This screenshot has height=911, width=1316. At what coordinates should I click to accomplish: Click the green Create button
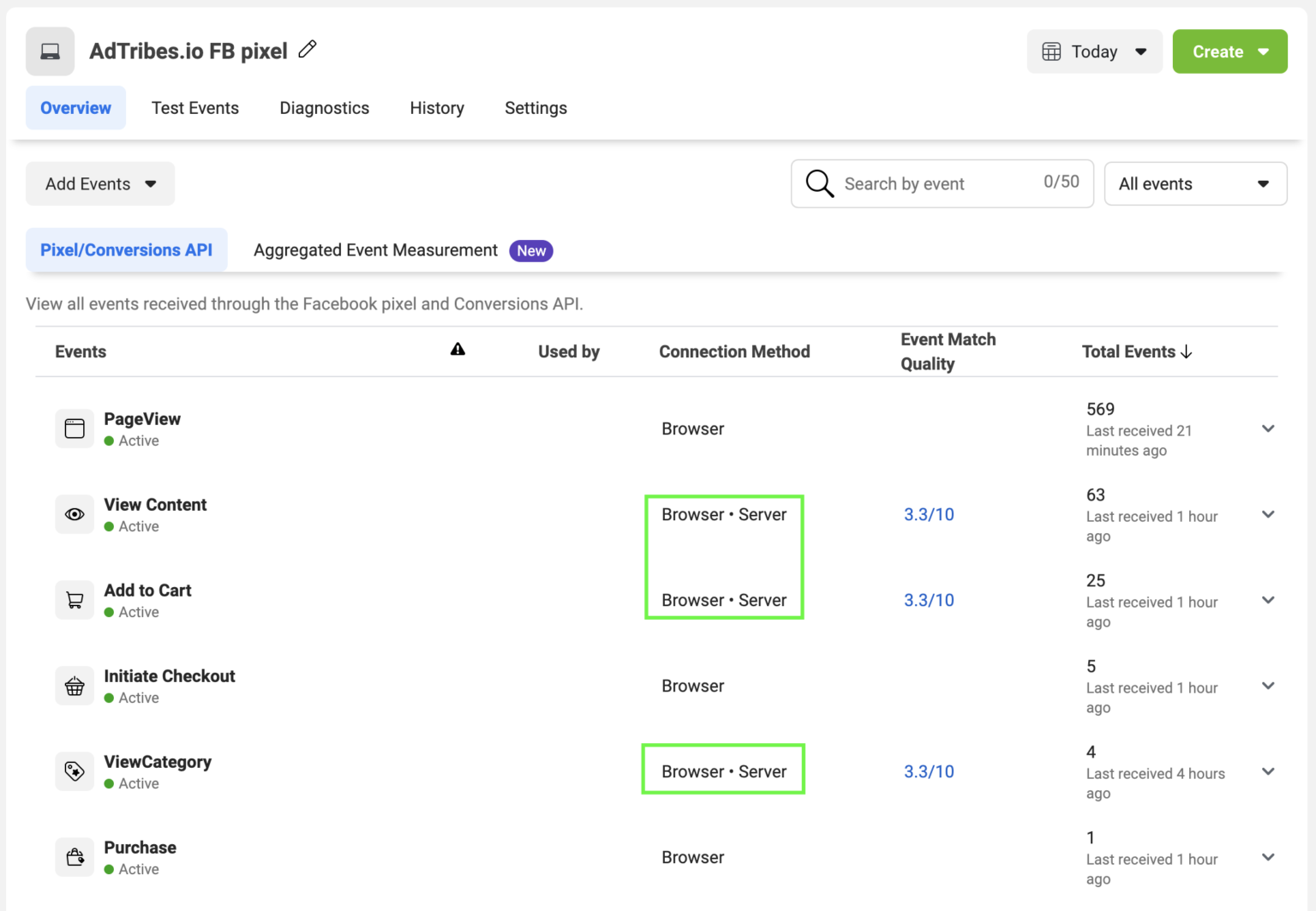[x=1229, y=51]
